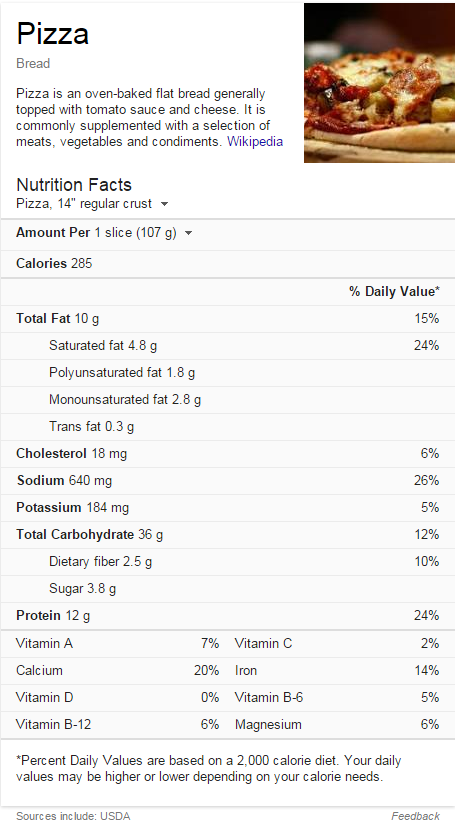
Task: Select the Pizza title heading
Action: [52, 33]
